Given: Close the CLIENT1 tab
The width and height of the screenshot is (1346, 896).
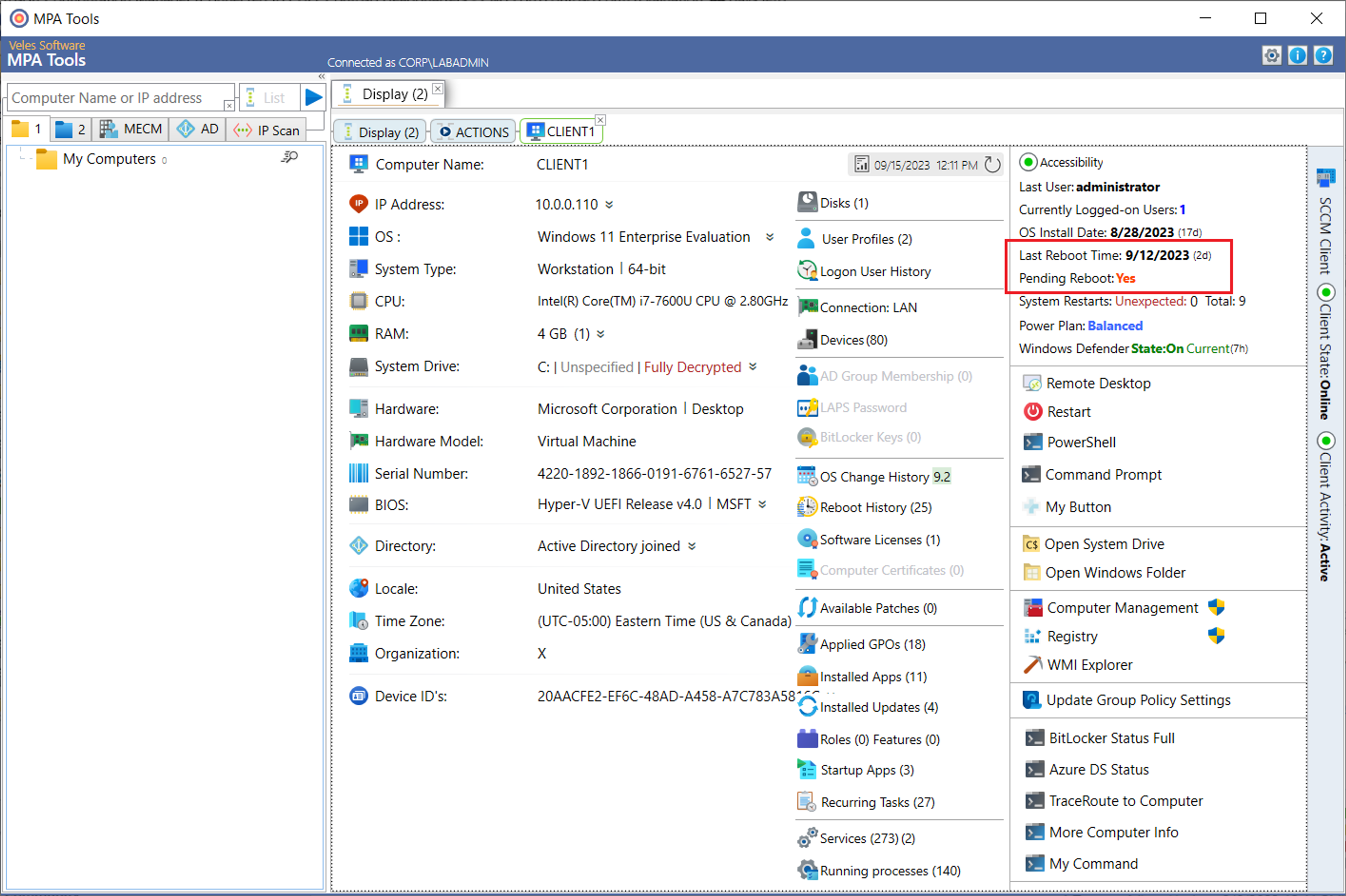Looking at the screenshot, I should 600,120.
